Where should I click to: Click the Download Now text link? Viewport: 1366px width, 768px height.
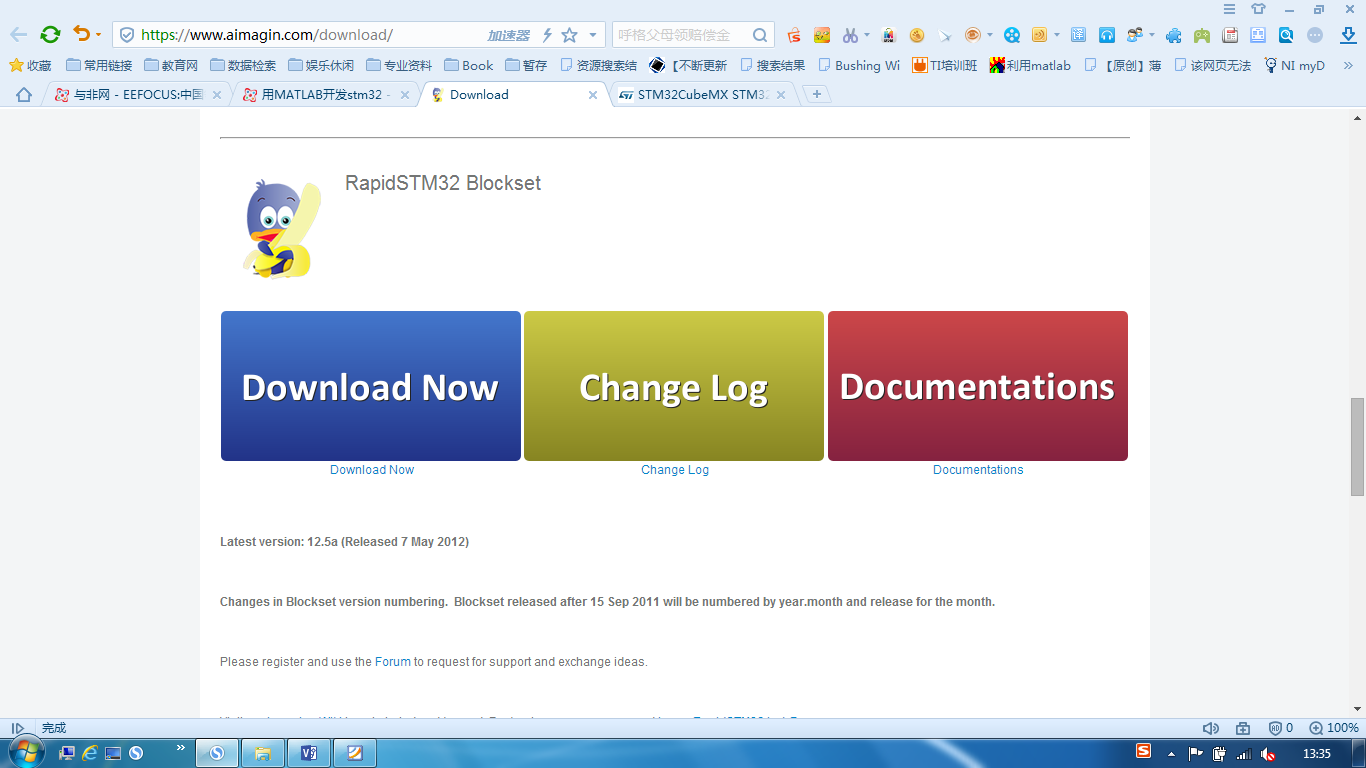tap(372, 470)
